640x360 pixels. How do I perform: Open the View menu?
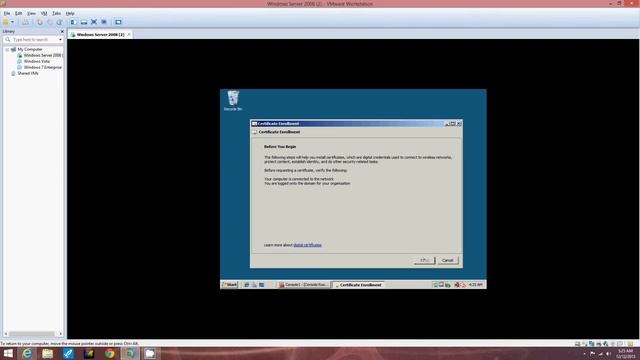31,13
